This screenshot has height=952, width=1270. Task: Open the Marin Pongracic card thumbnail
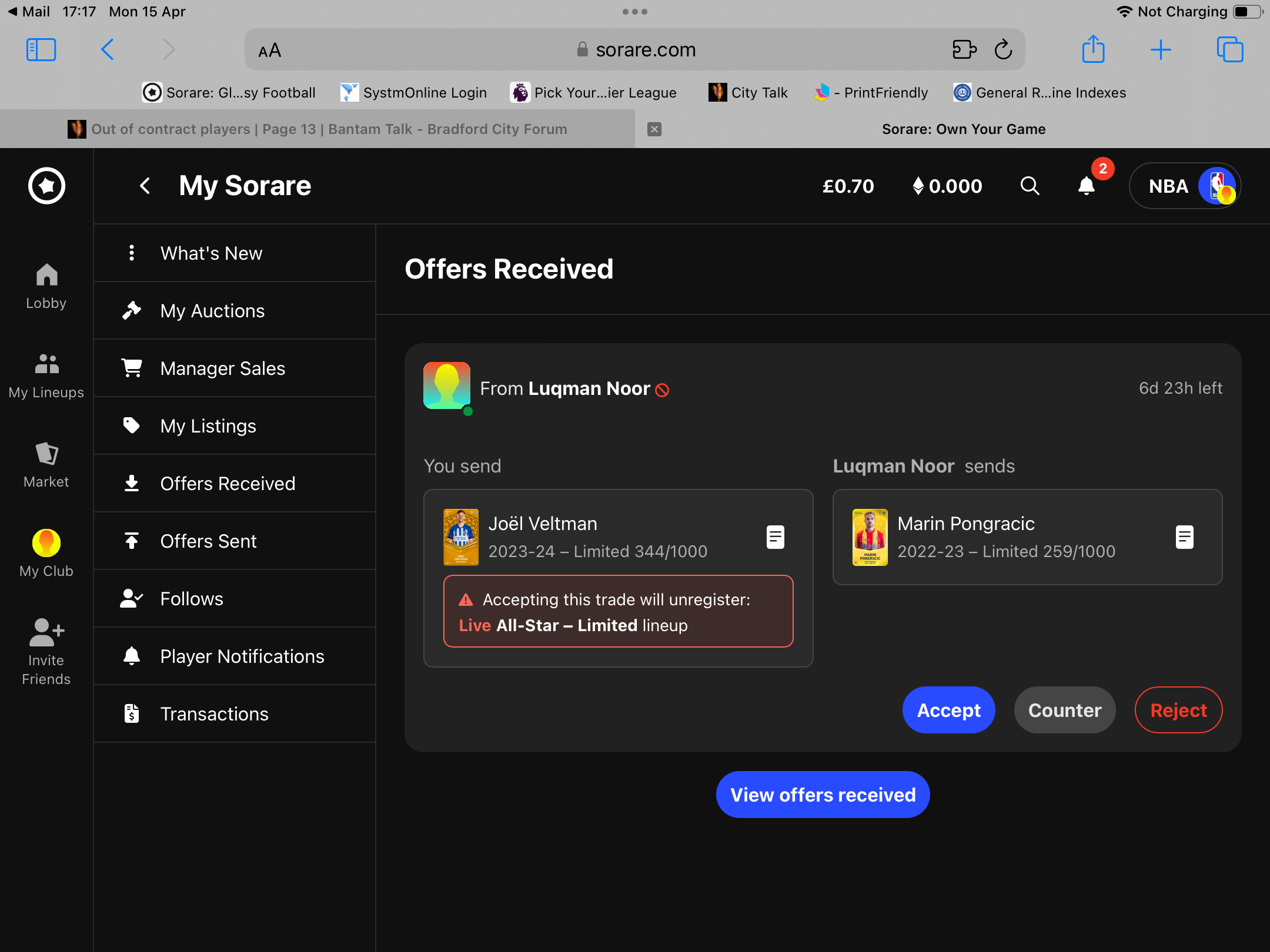coord(870,537)
